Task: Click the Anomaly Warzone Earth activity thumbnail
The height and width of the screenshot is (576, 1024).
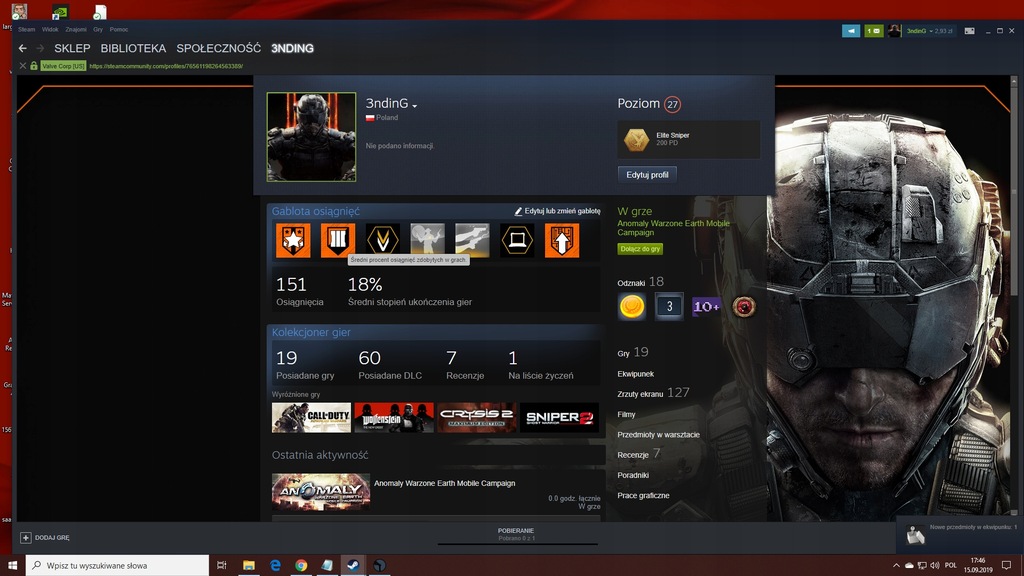Action: coord(321,492)
